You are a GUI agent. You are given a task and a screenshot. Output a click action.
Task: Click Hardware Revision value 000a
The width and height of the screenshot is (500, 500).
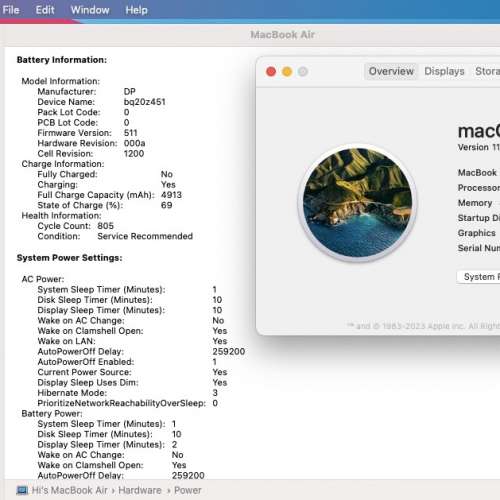click(134, 143)
